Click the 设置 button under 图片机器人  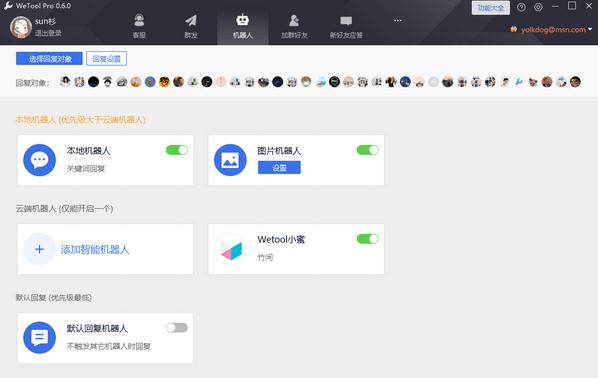point(279,167)
